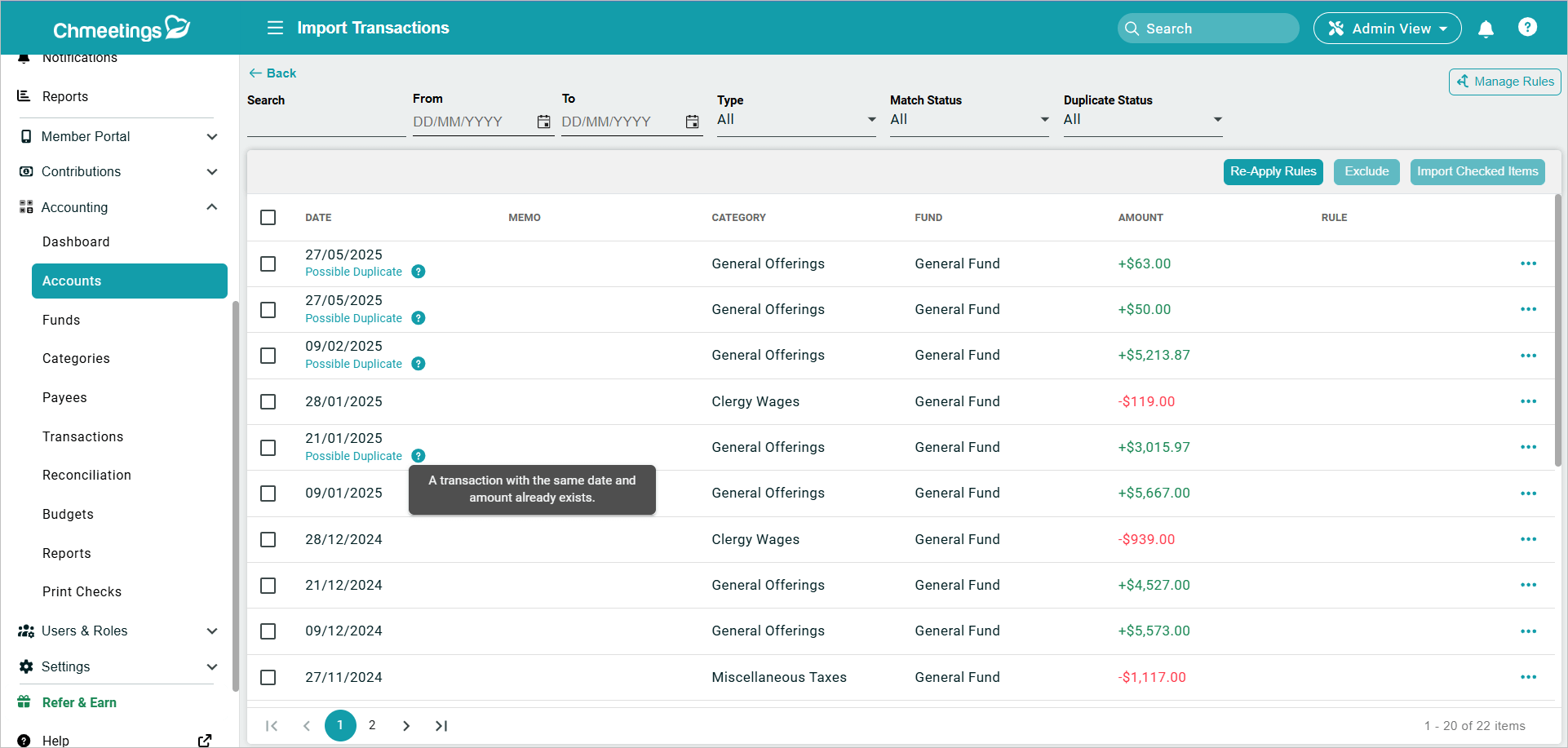Open row options for the +$63.00 transaction
The width and height of the screenshot is (1568, 748).
[x=1528, y=263]
